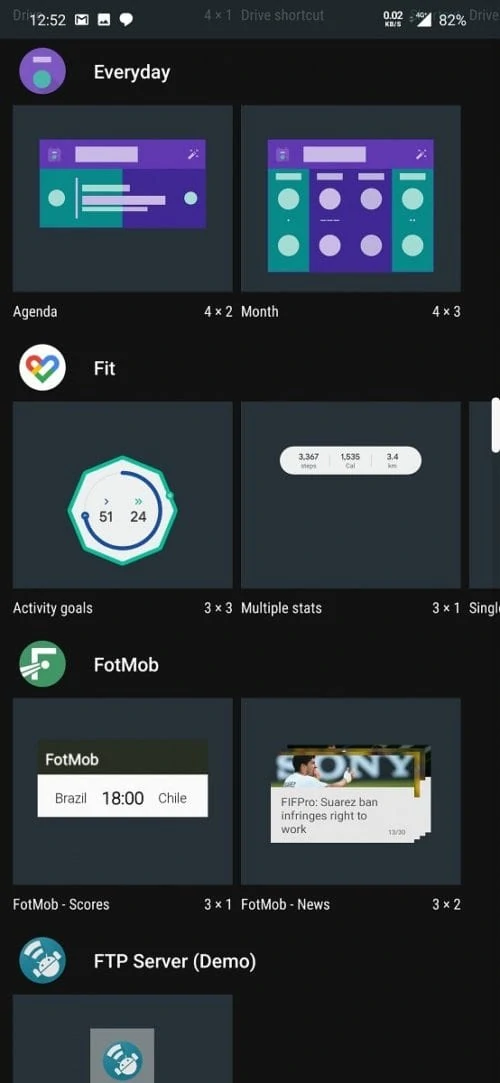Choose the Fit Activity goals widget
This screenshot has height=1083, width=500.
(x=122, y=495)
